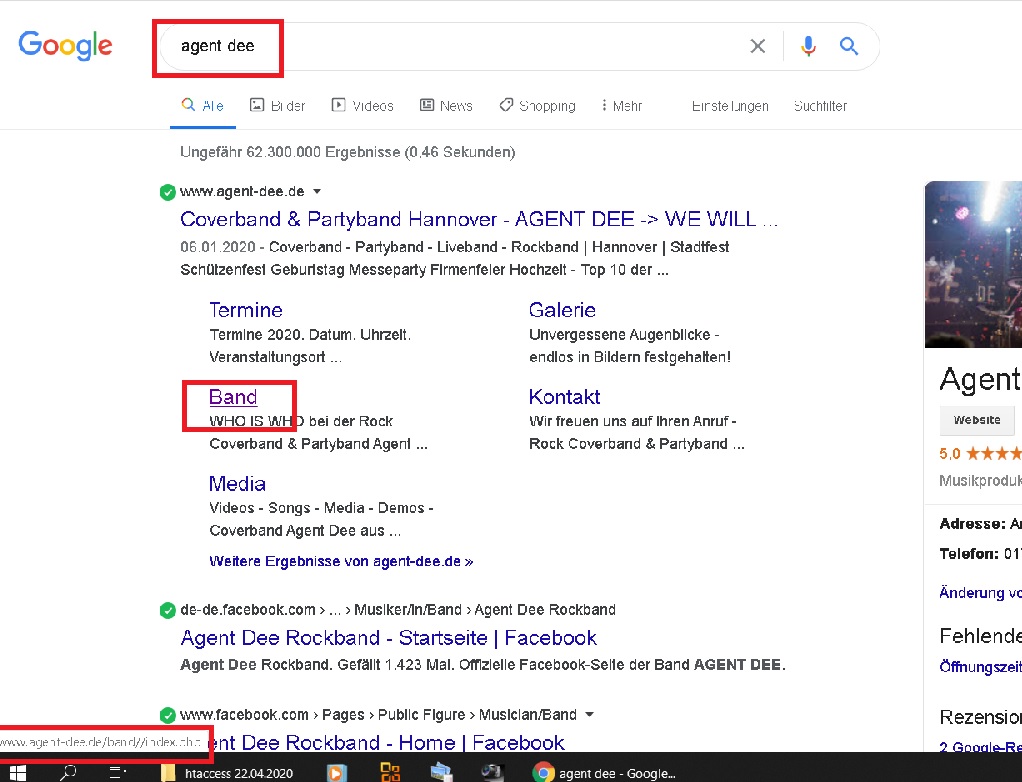This screenshot has width=1022, height=782.
Task: Open the 'htaccess 22.04.2020' folder taskbar item
Action: pyautogui.click(x=227, y=773)
